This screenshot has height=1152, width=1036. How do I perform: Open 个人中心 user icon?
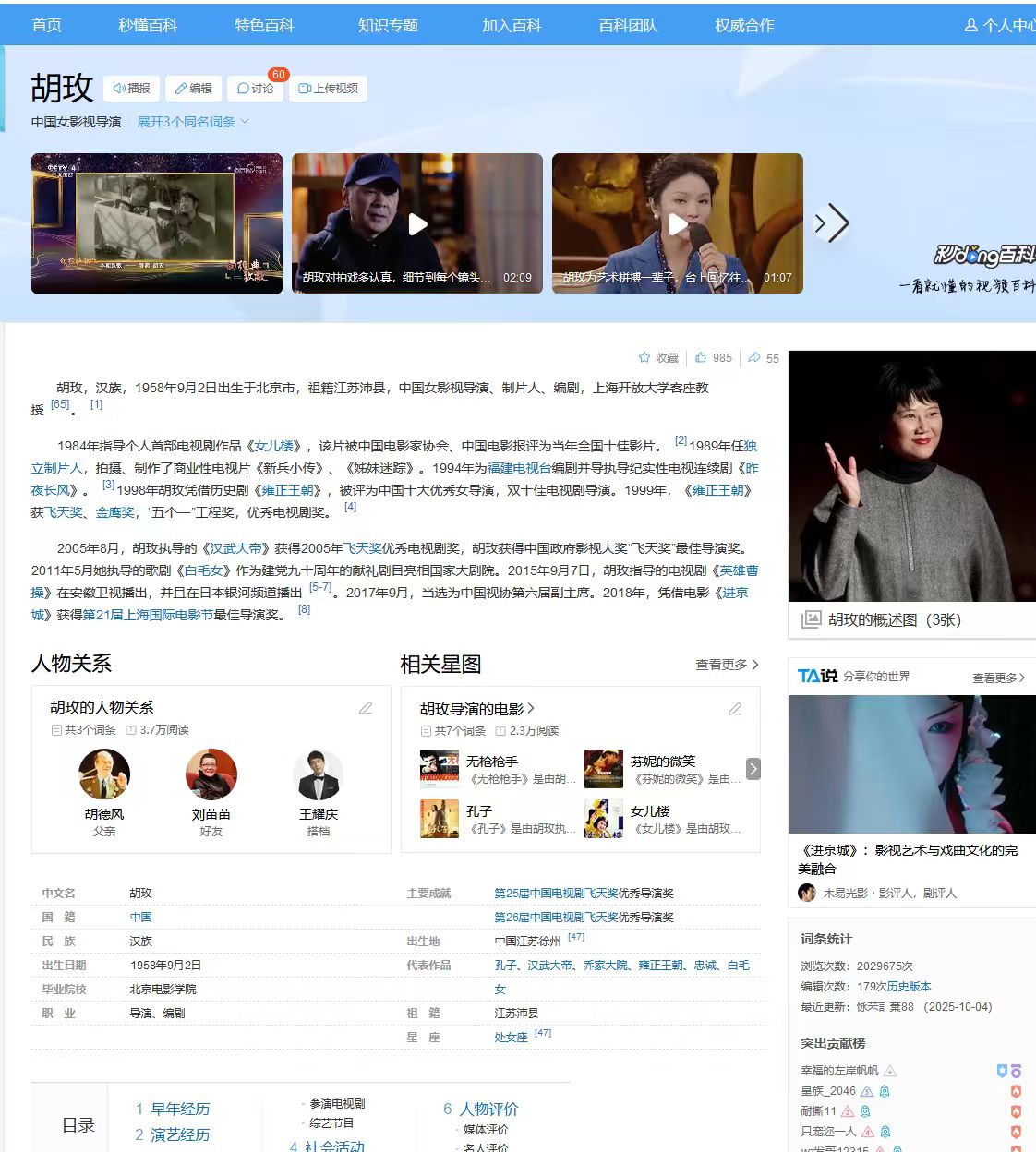[970, 25]
